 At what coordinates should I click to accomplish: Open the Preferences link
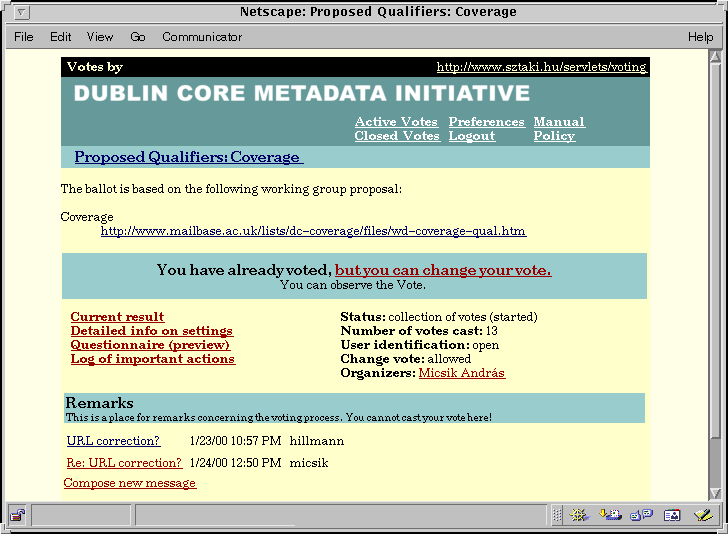(x=487, y=122)
